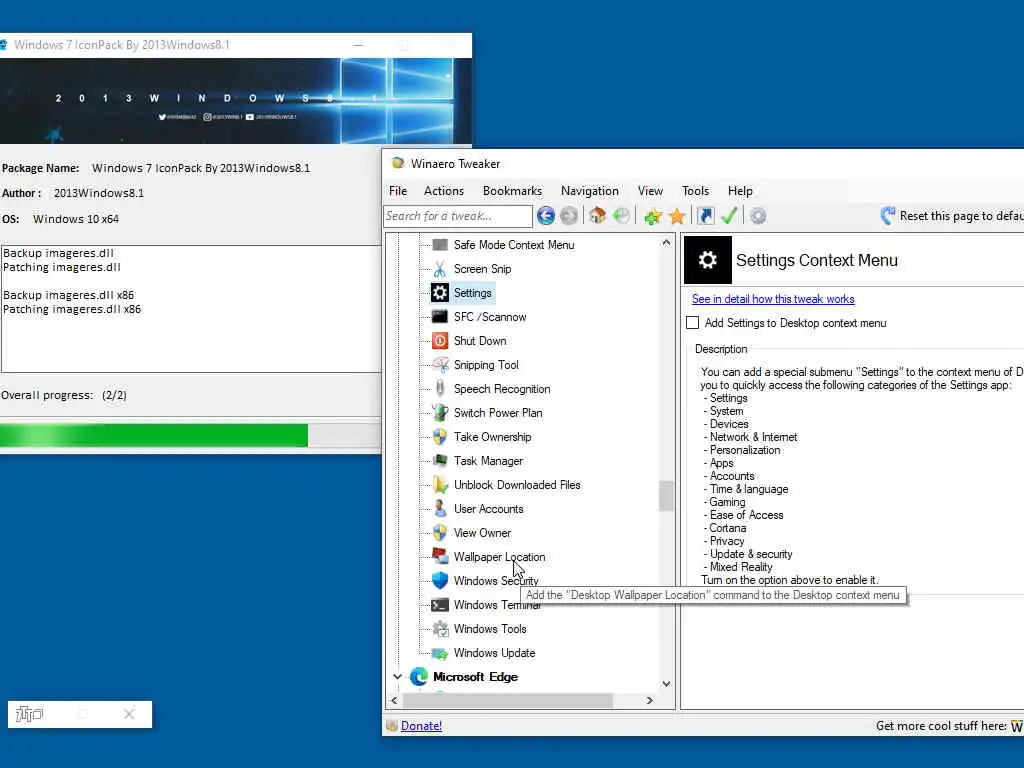Click the View Owner shield icon
This screenshot has height=768, width=1024.
pos(440,533)
